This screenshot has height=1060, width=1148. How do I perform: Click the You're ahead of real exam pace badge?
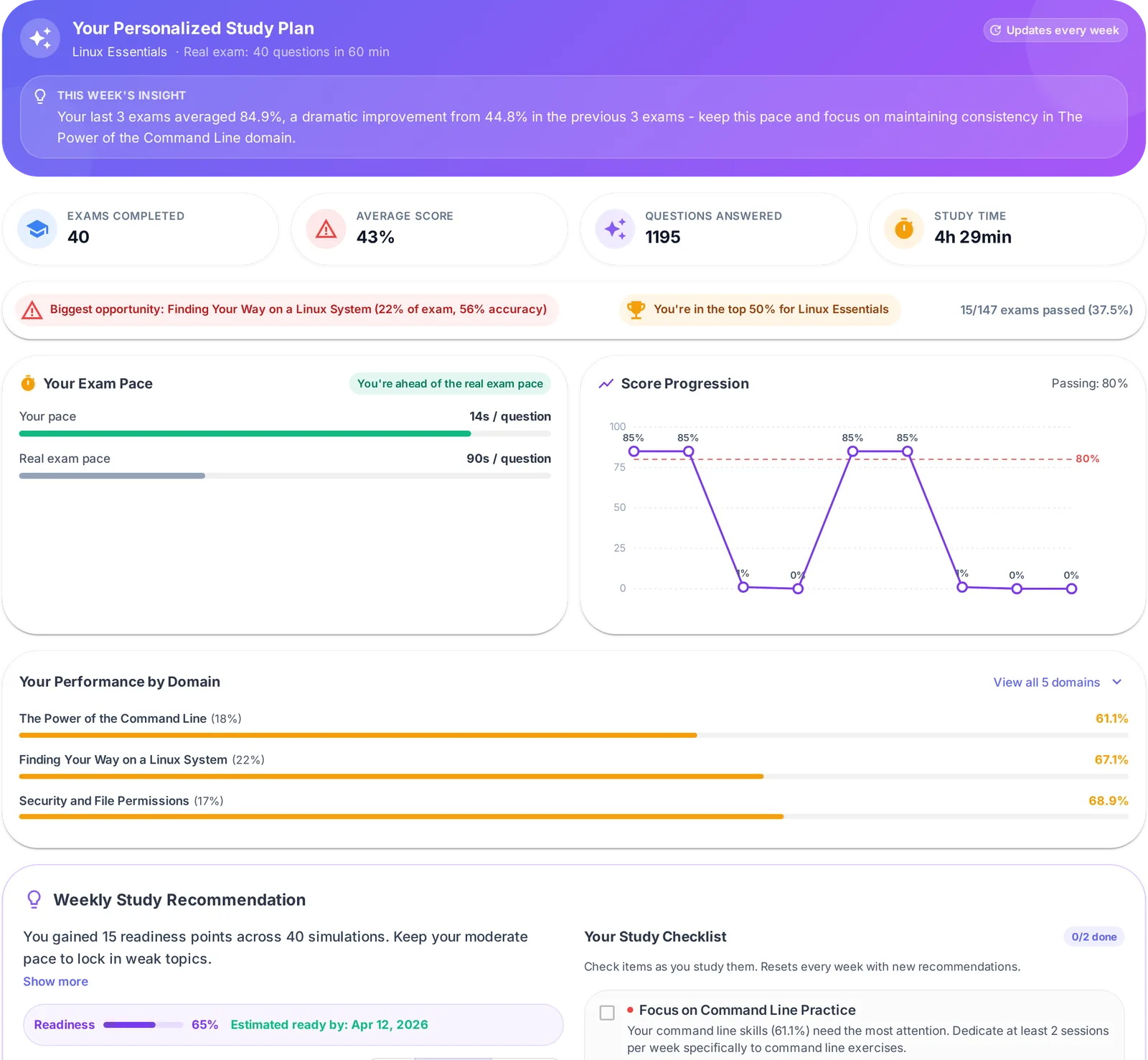tap(450, 384)
